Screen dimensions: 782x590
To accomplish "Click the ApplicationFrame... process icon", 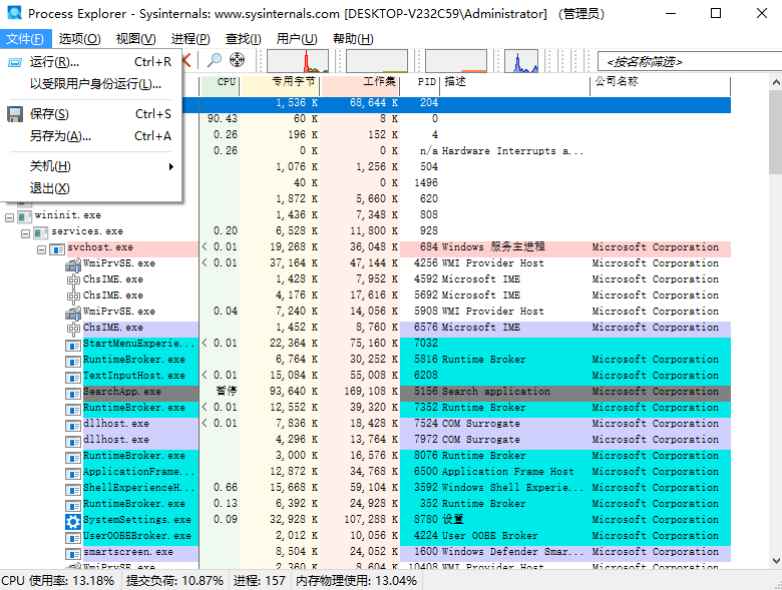I will (73, 473).
